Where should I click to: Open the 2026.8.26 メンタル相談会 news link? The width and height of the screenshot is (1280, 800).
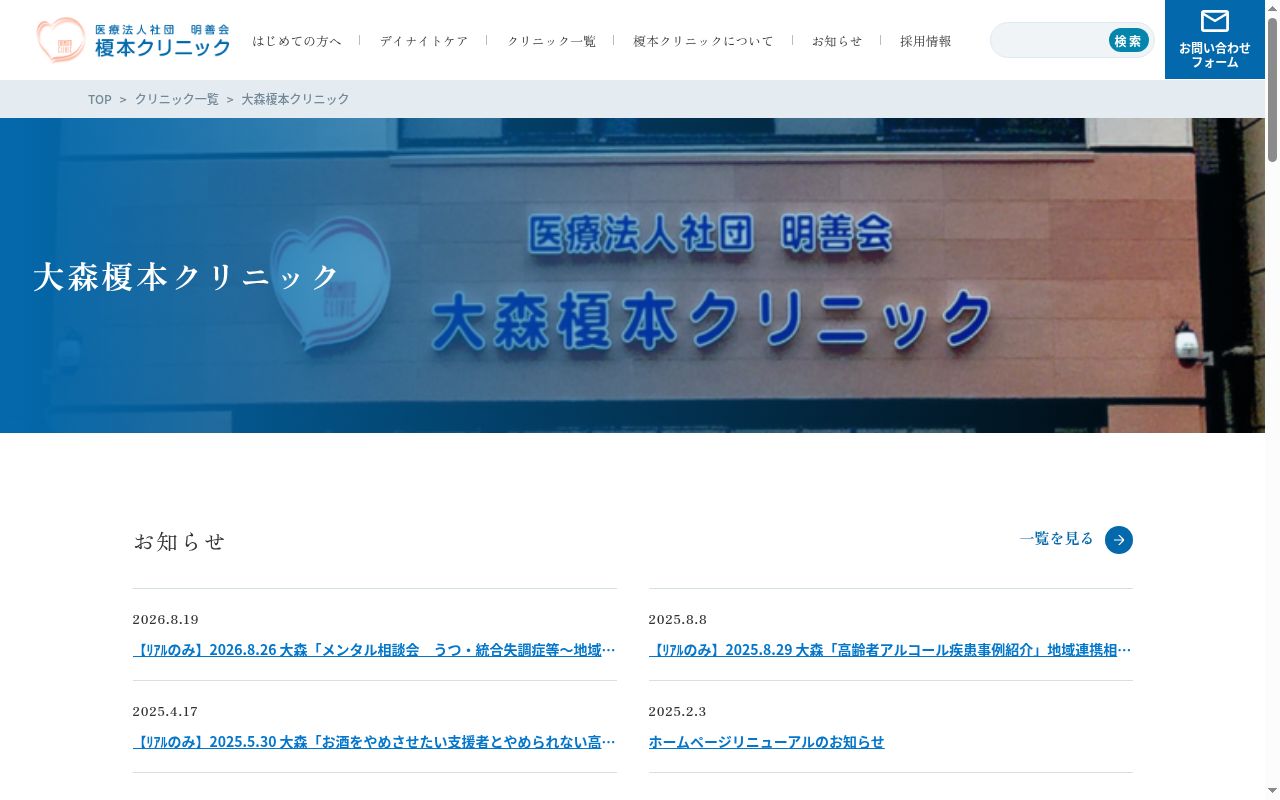point(374,650)
